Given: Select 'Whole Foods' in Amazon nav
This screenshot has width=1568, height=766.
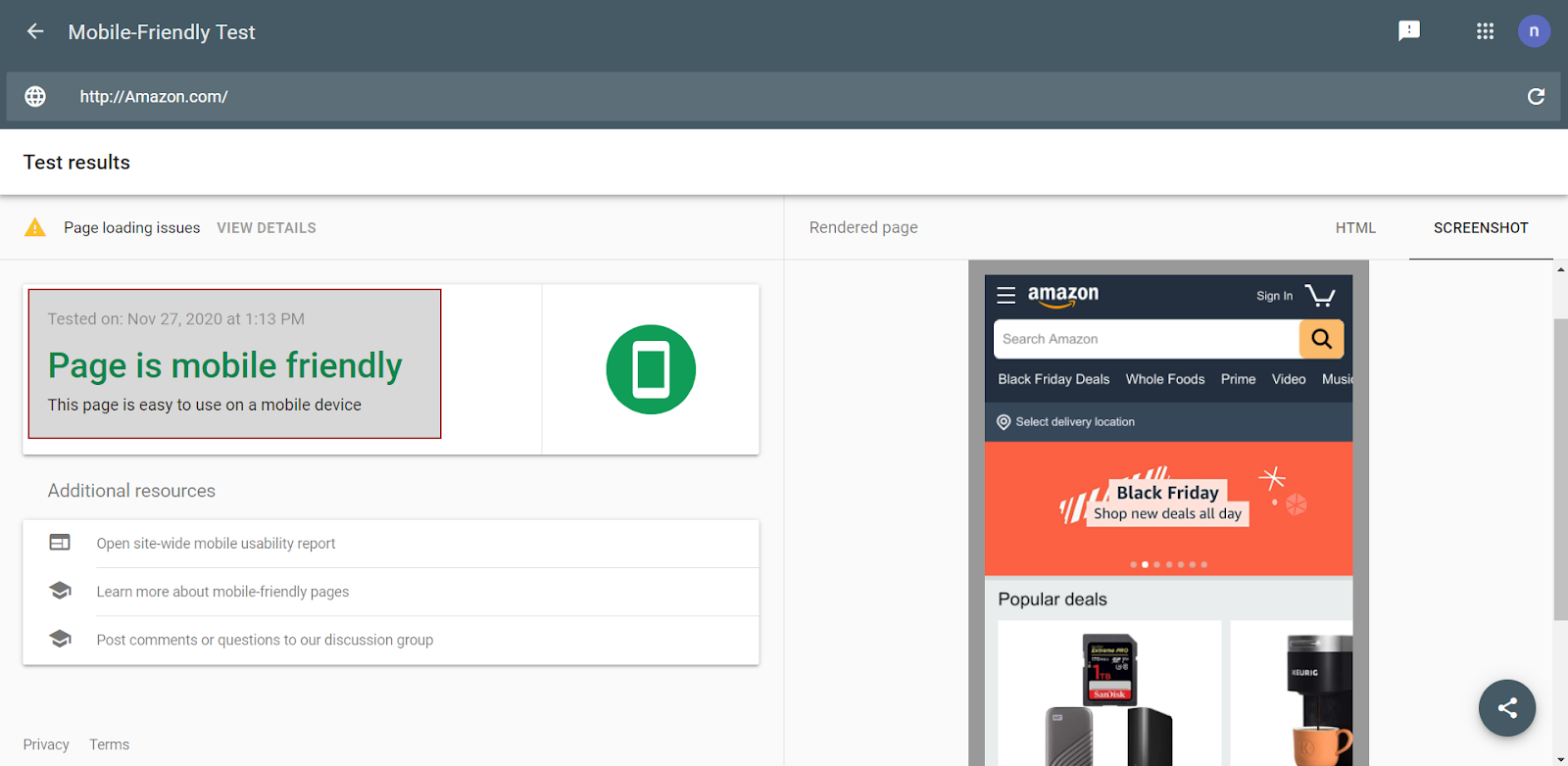Looking at the screenshot, I should (x=1165, y=379).
